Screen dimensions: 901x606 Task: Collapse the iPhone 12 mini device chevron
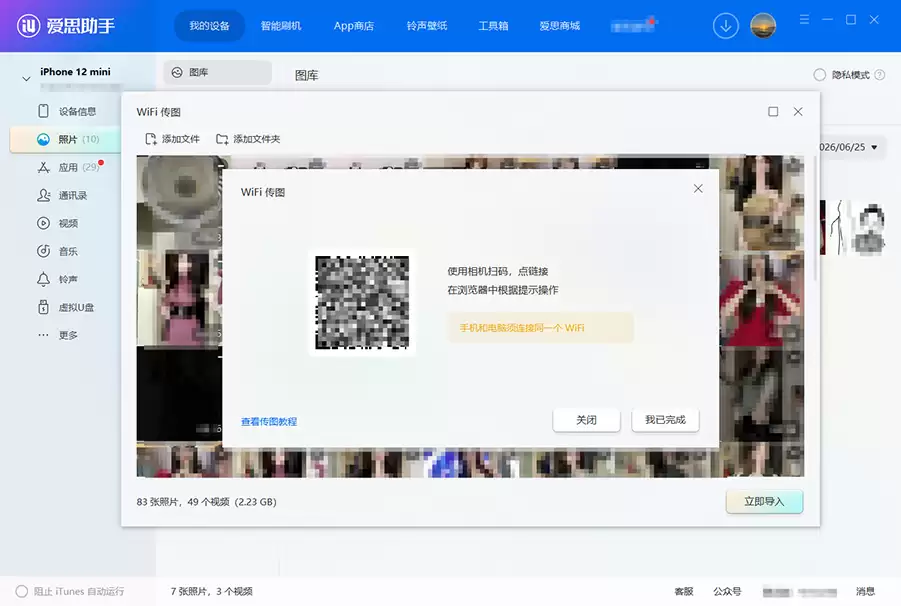(x=26, y=79)
